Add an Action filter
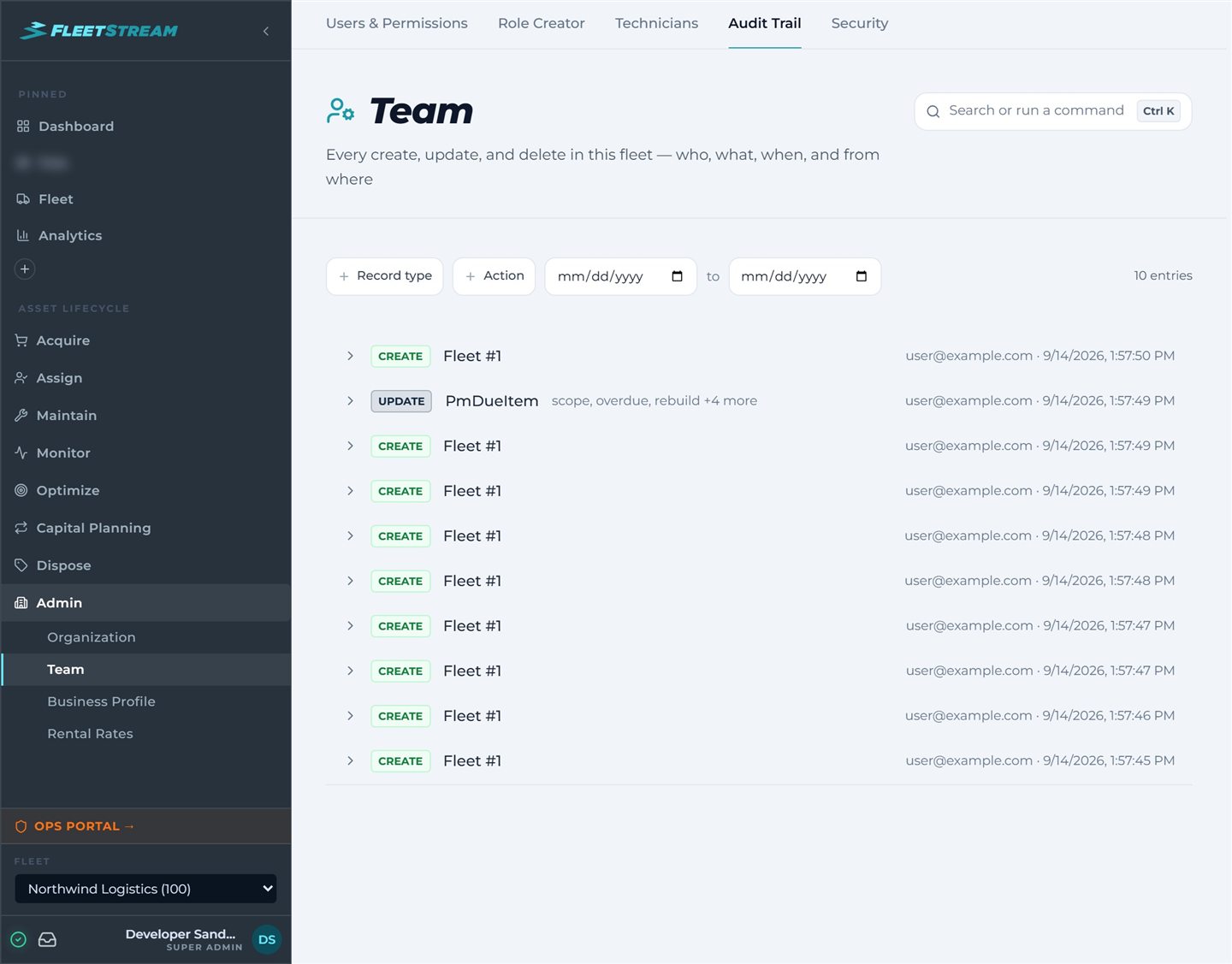 pos(494,276)
